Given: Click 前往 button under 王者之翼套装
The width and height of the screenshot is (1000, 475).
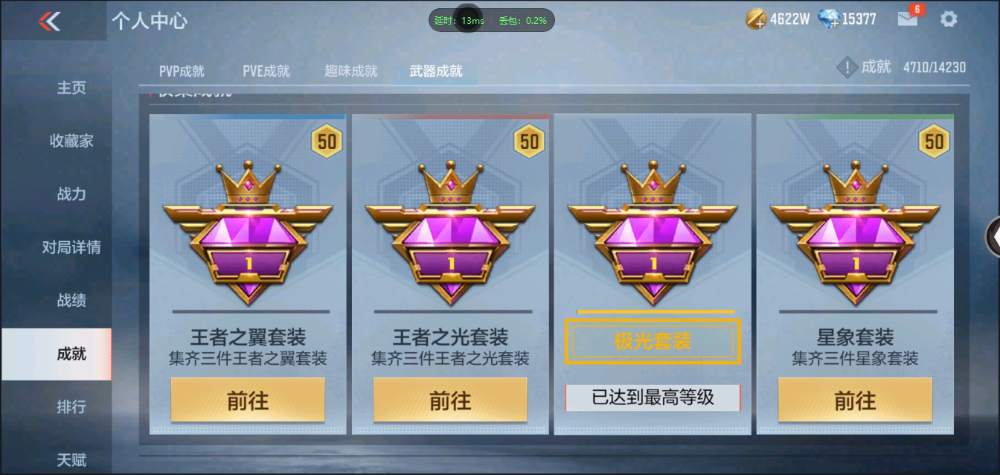Looking at the screenshot, I should click(x=247, y=400).
